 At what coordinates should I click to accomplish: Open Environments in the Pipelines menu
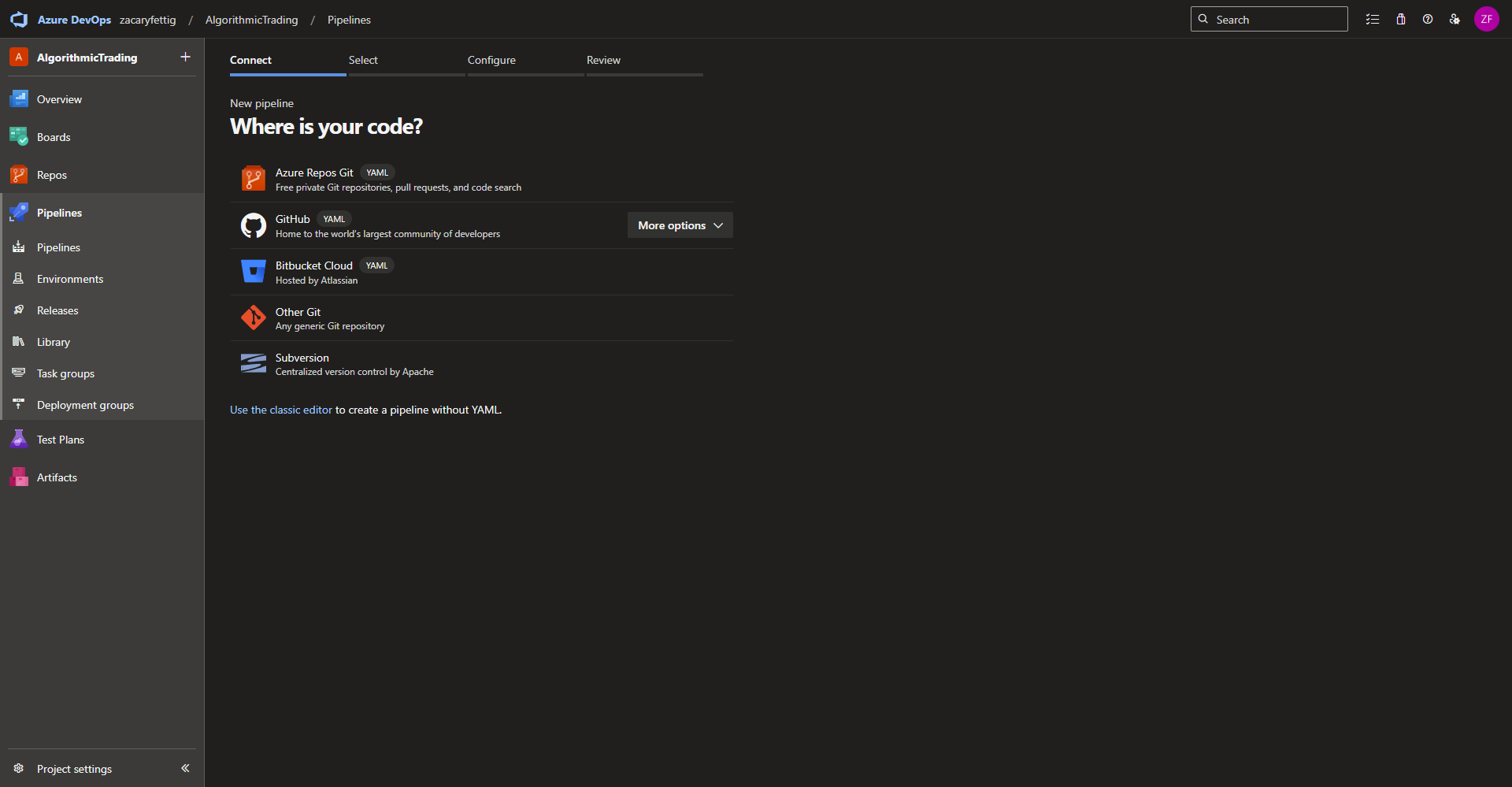click(70, 279)
